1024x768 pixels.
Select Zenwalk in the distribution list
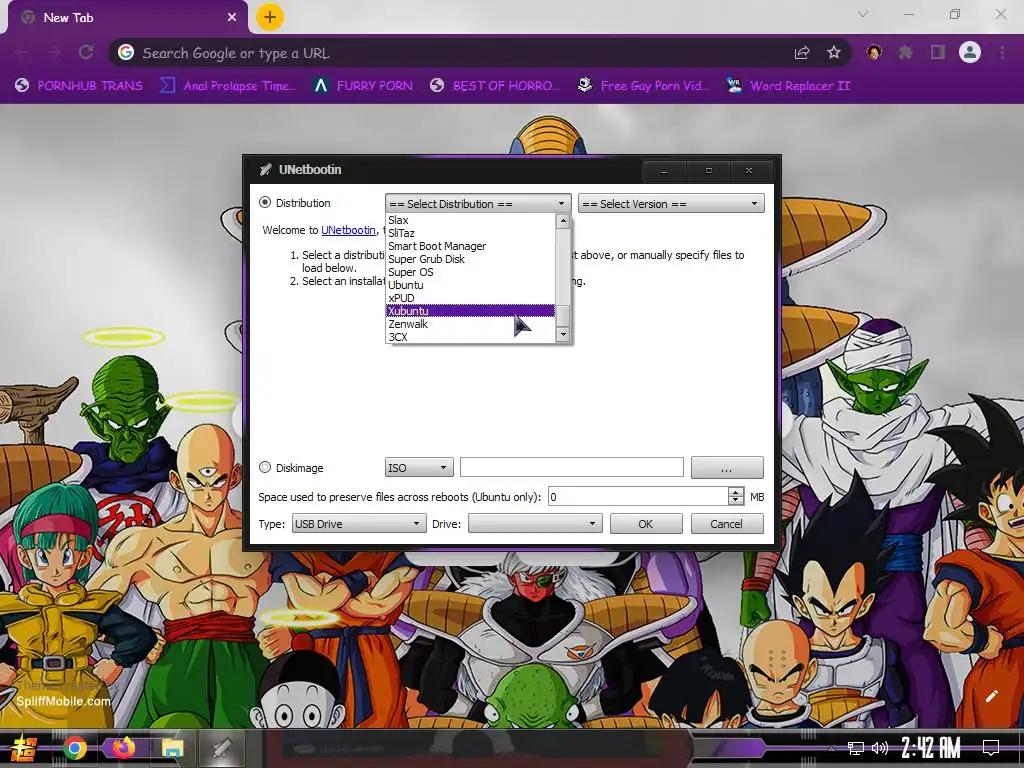(470, 324)
